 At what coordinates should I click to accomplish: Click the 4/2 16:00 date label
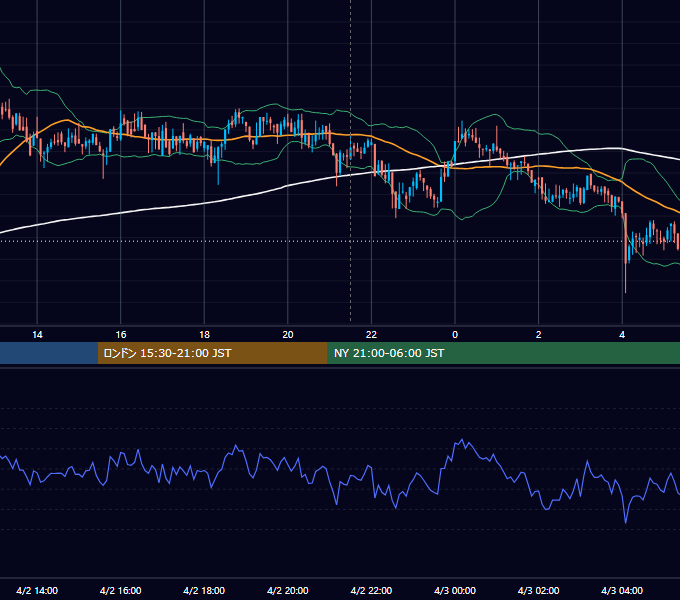[121, 590]
